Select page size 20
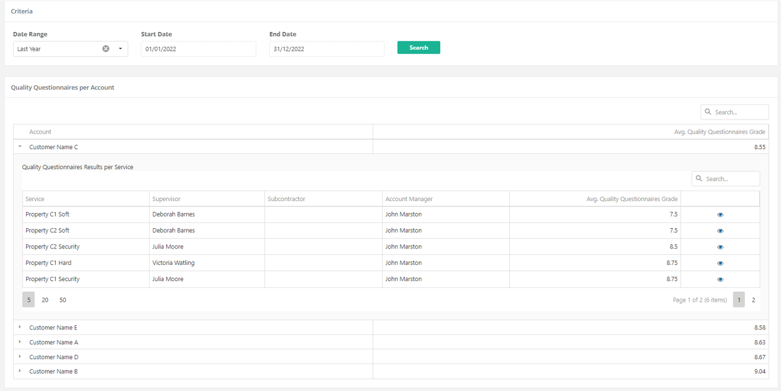The image size is (781, 391). (x=45, y=300)
